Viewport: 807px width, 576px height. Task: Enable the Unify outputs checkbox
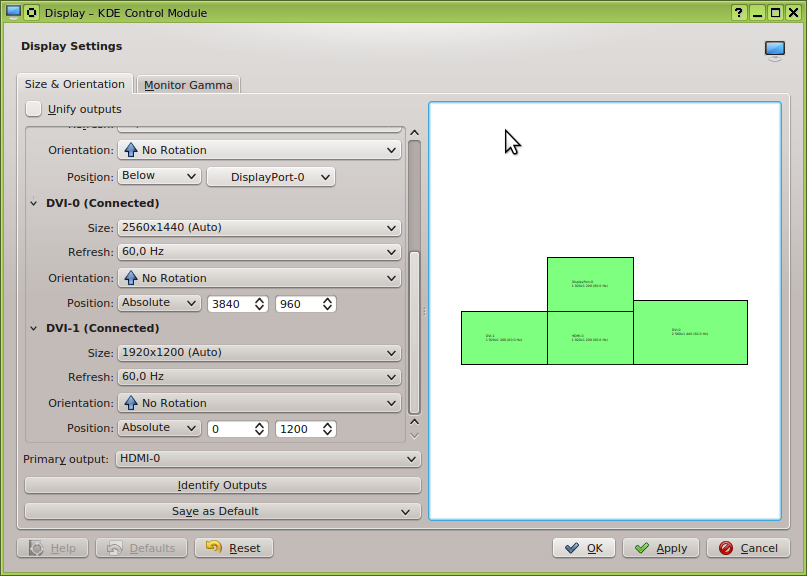pos(34,109)
